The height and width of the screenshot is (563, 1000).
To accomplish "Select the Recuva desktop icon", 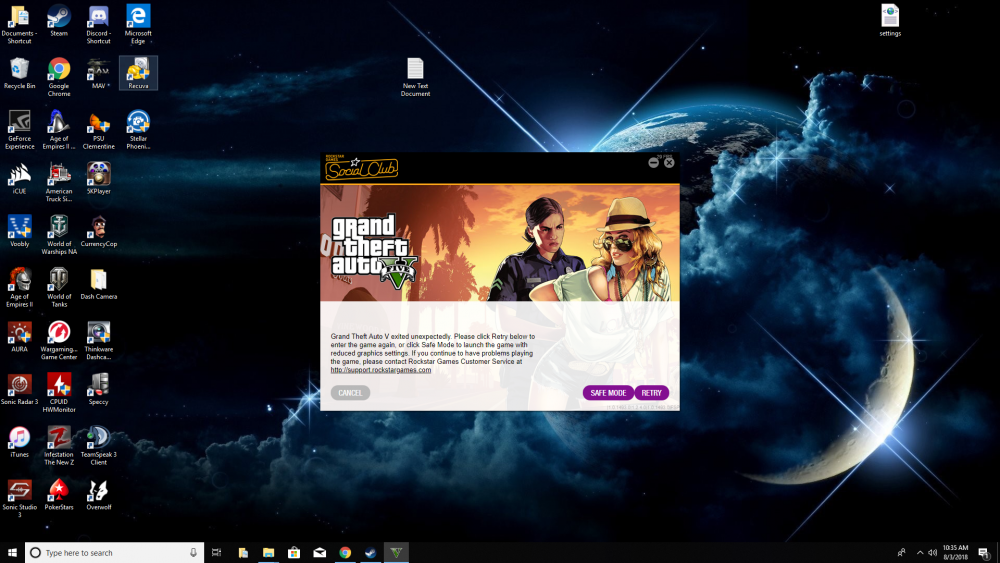I will (x=138, y=73).
